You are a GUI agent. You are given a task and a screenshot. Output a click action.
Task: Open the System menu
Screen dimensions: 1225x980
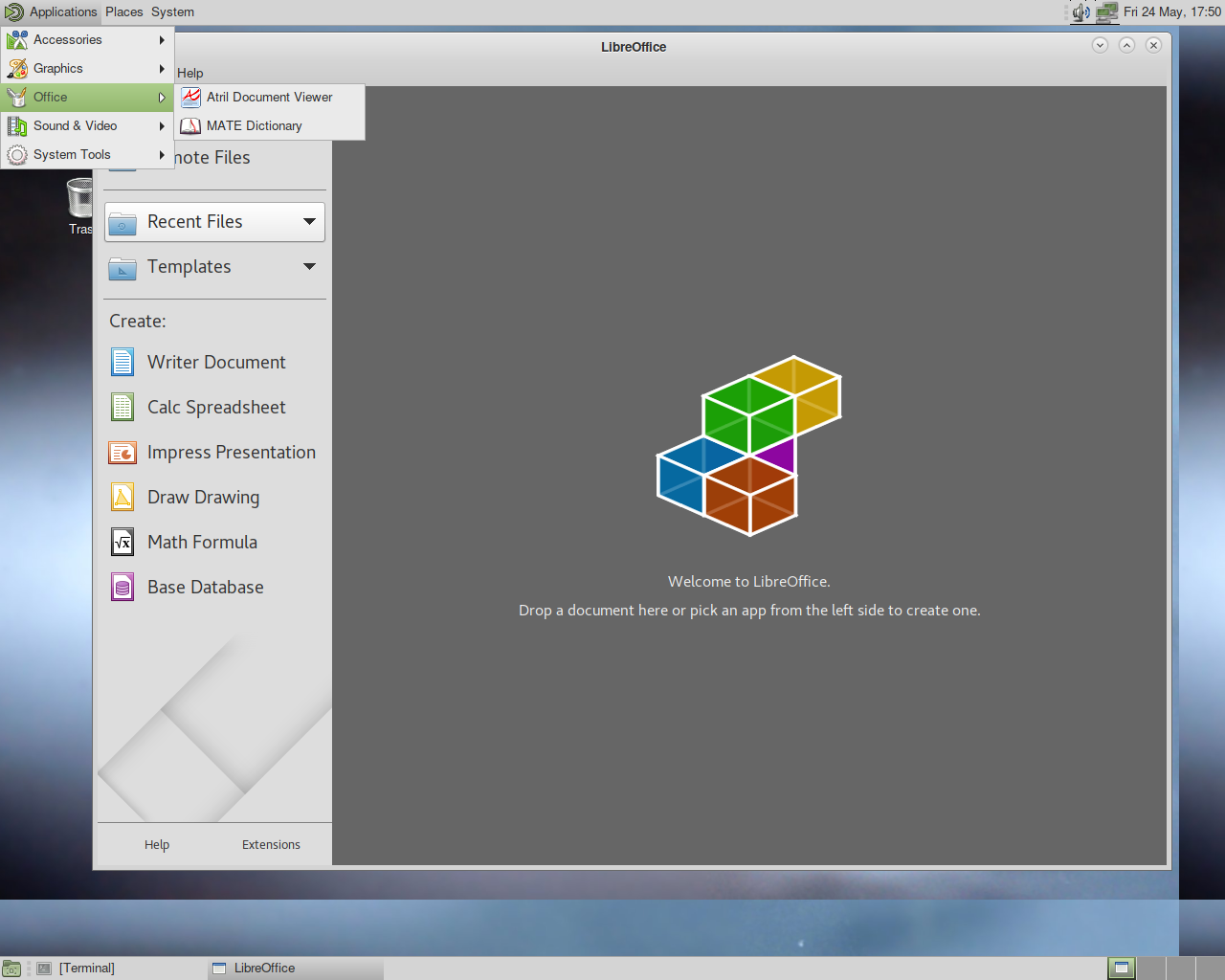(172, 12)
